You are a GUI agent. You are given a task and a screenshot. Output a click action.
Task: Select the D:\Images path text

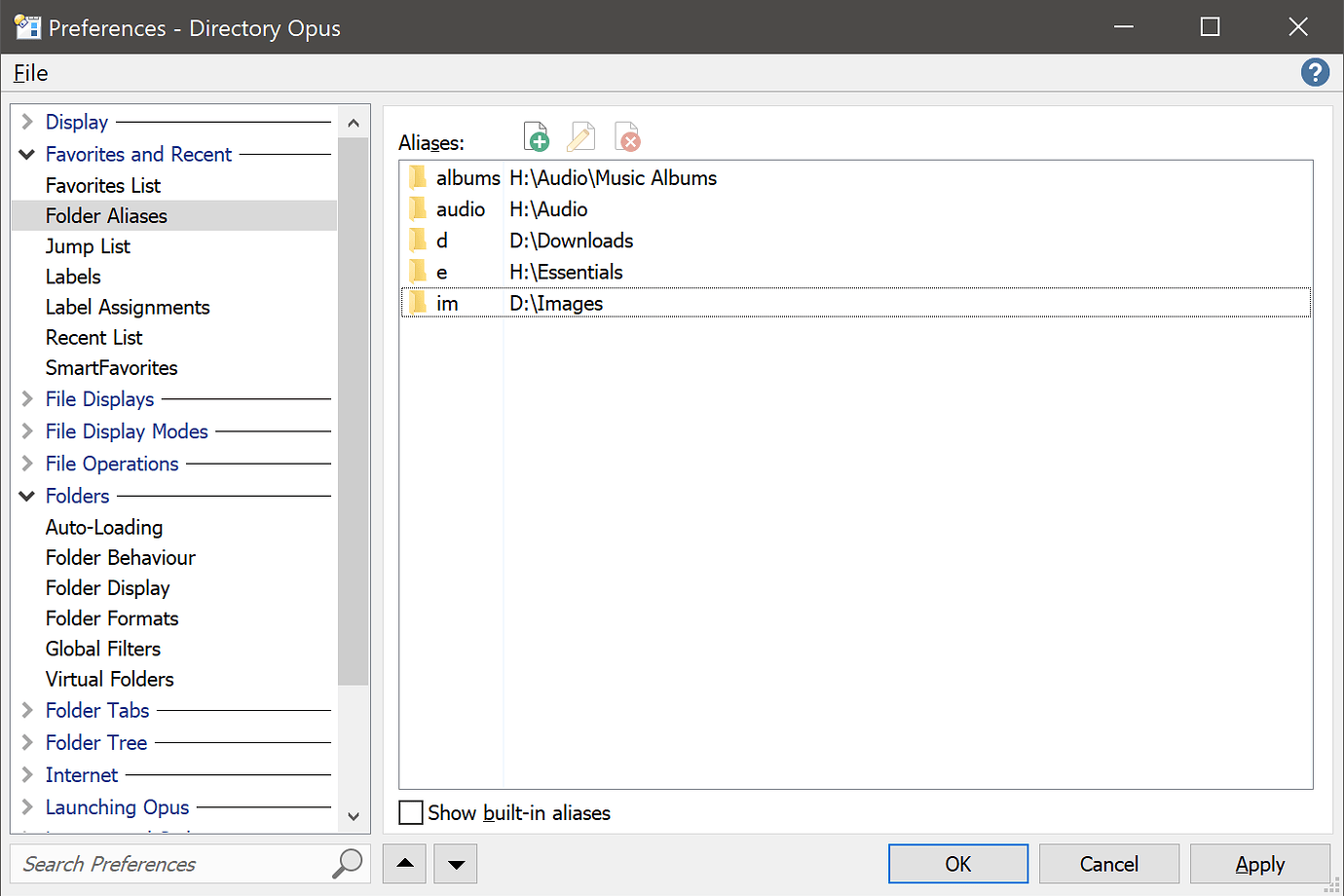point(556,303)
